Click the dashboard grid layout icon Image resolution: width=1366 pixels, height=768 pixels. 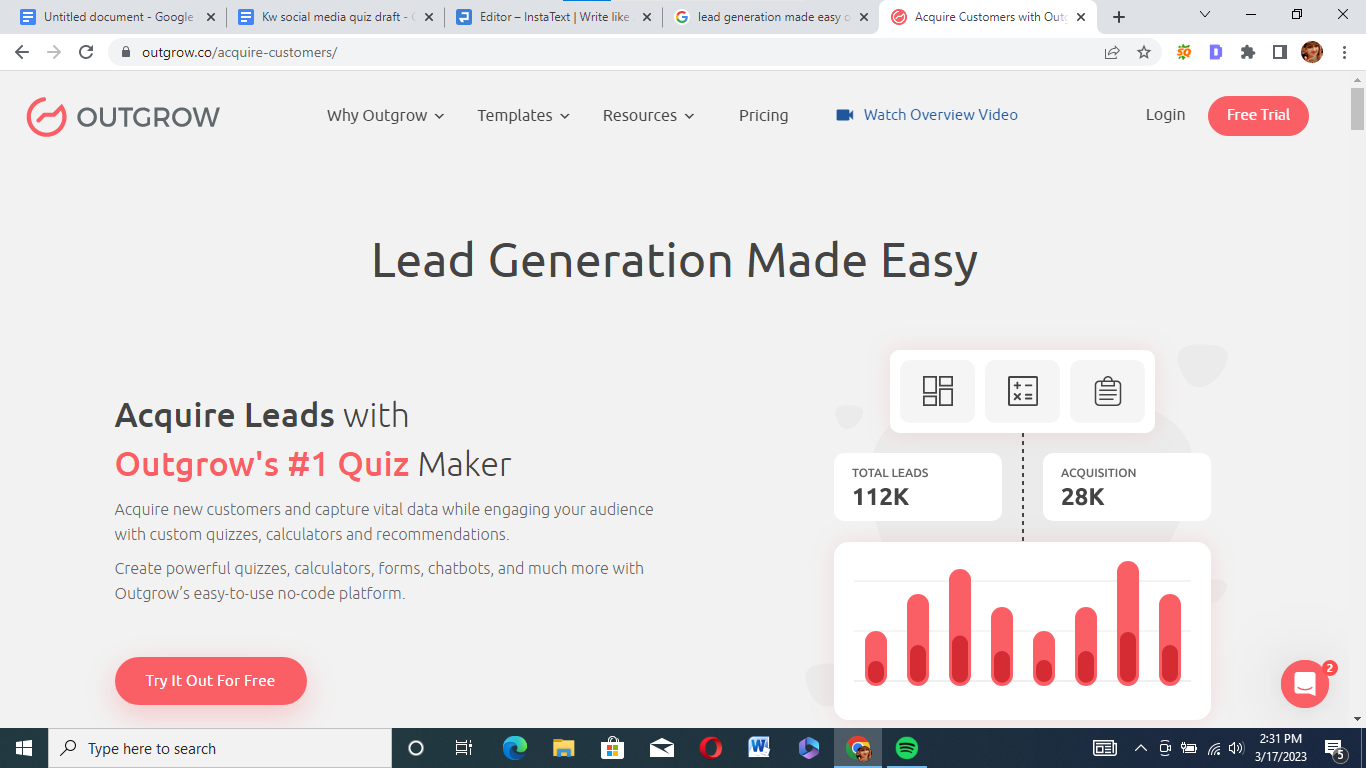(937, 391)
